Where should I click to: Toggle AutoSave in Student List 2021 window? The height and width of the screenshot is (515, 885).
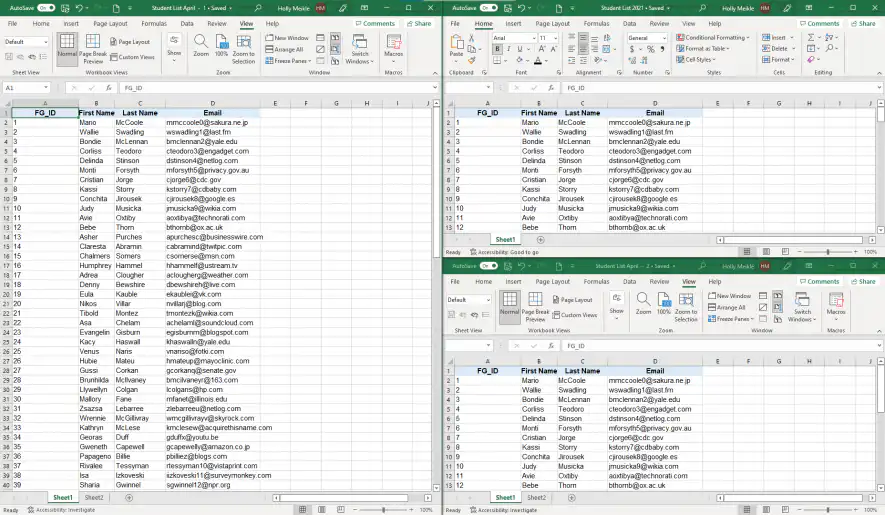489,8
